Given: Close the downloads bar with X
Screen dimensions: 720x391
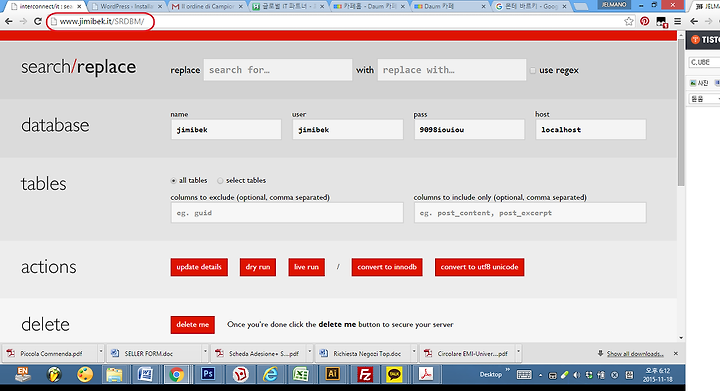Looking at the screenshot, I should point(676,353).
